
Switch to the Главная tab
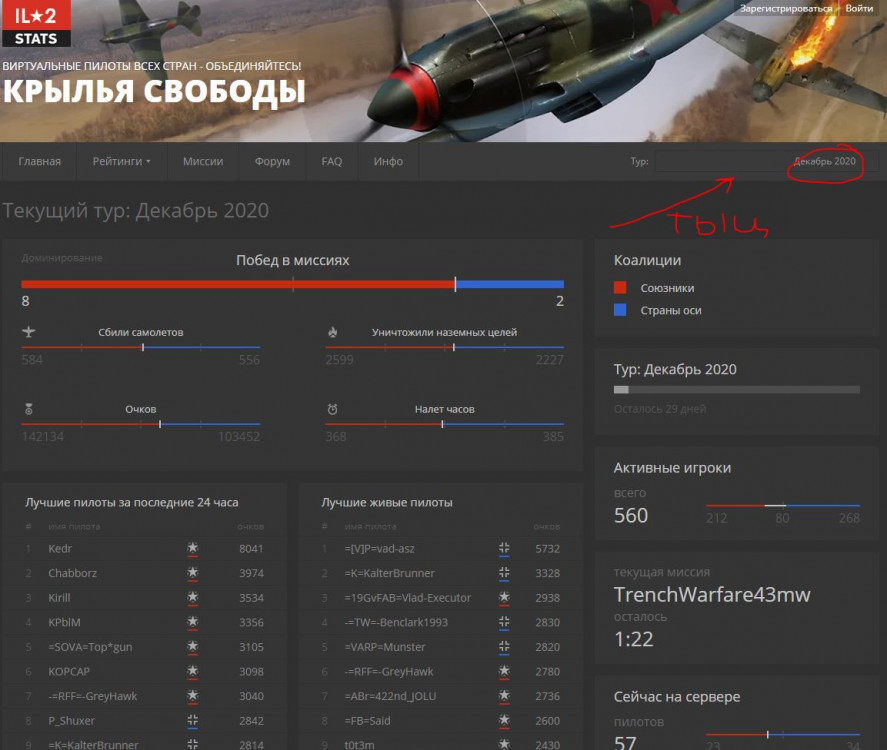coord(41,161)
